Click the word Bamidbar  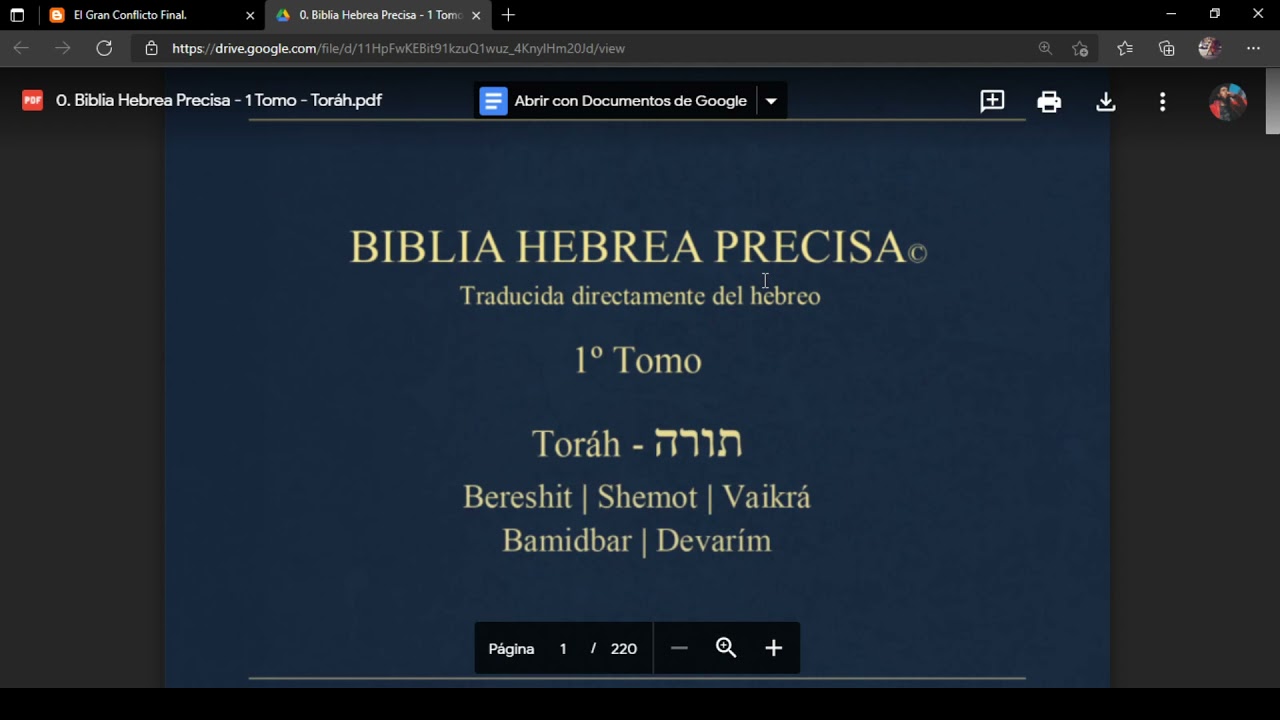click(567, 541)
